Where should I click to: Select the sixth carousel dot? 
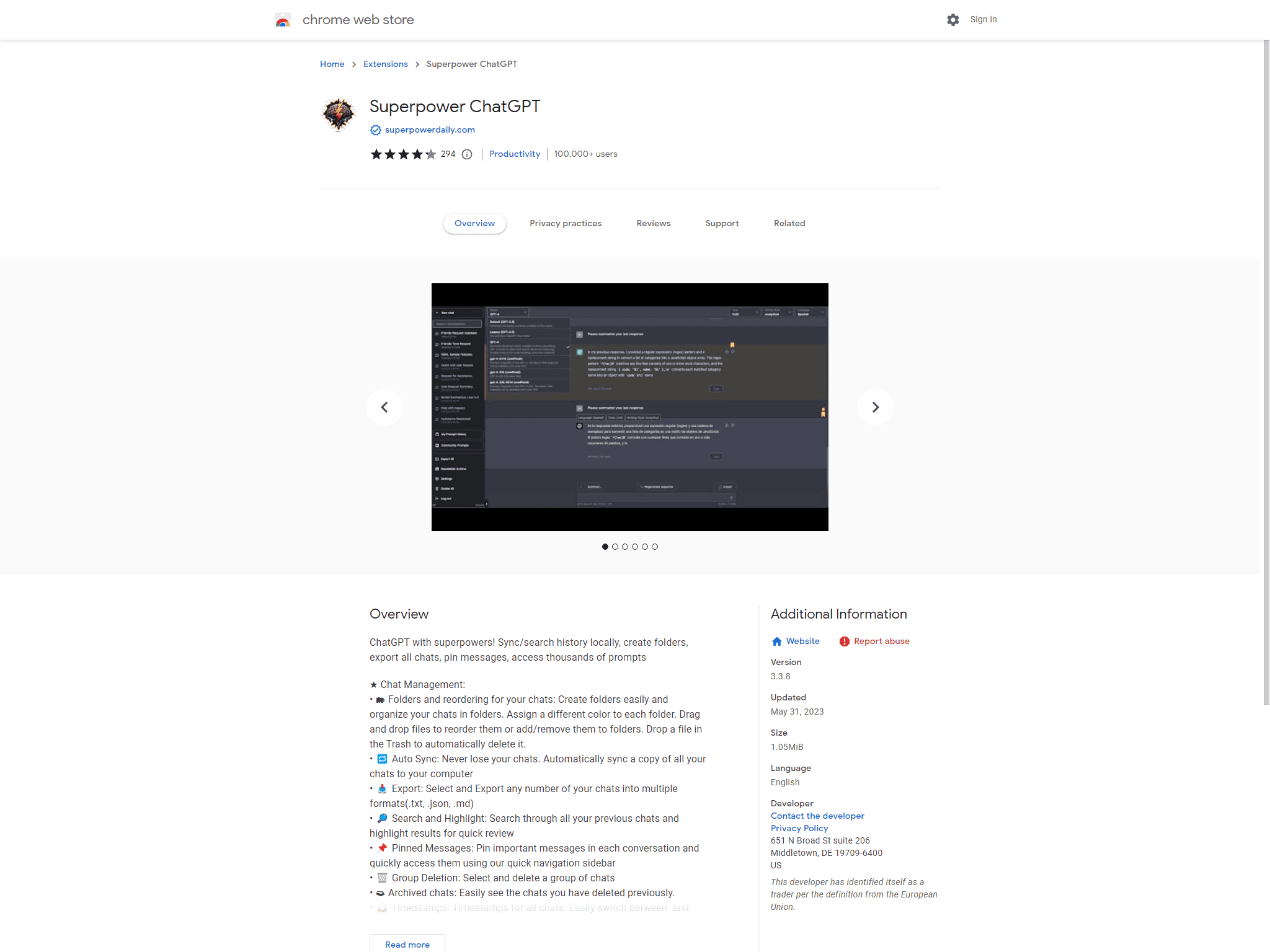coord(655,547)
